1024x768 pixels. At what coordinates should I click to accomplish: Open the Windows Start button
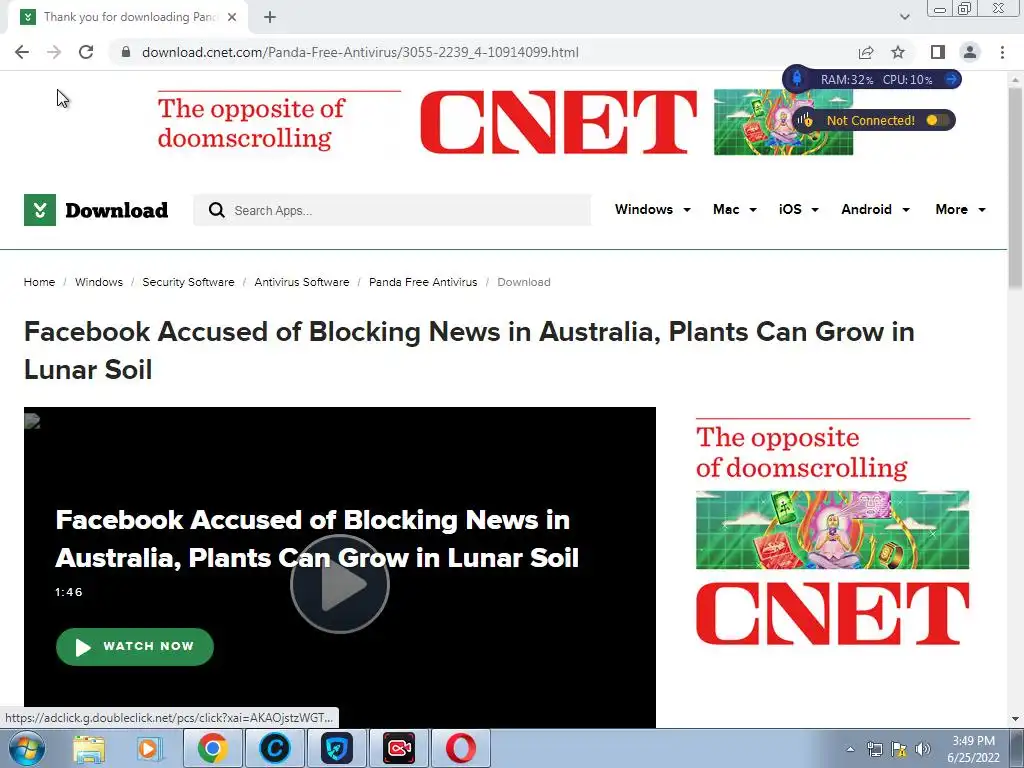coord(25,748)
